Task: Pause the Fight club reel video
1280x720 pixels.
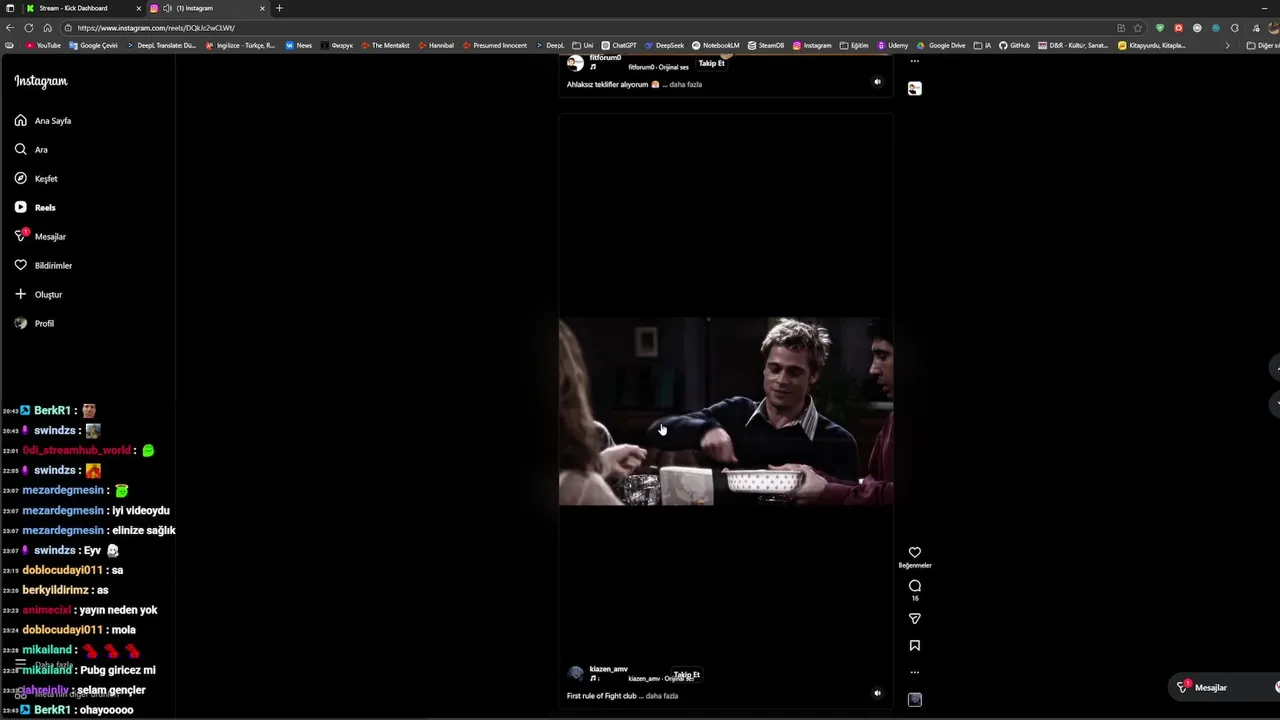Action: pyautogui.click(x=725, y=411)
